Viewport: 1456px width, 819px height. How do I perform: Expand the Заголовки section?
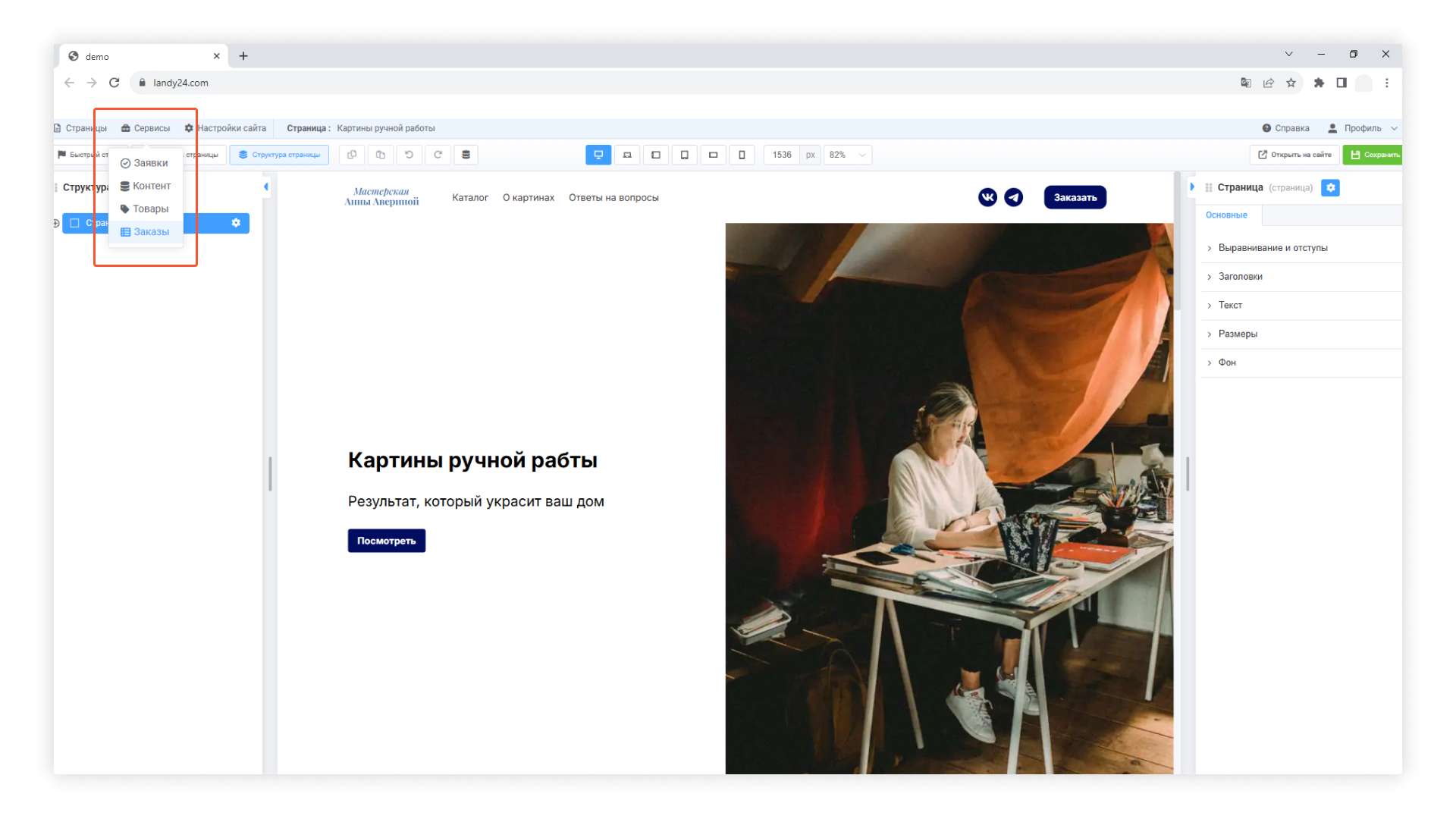coord(1300,277)
